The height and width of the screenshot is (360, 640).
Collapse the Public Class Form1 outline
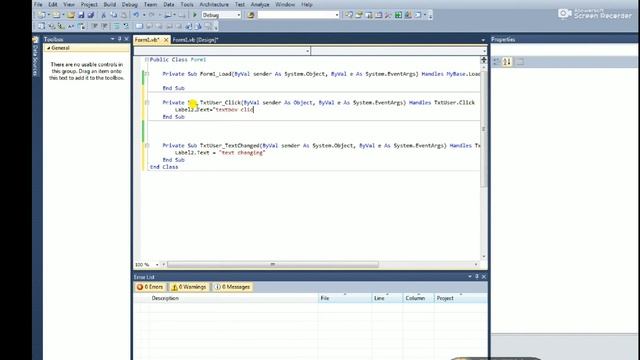point(147,60)
